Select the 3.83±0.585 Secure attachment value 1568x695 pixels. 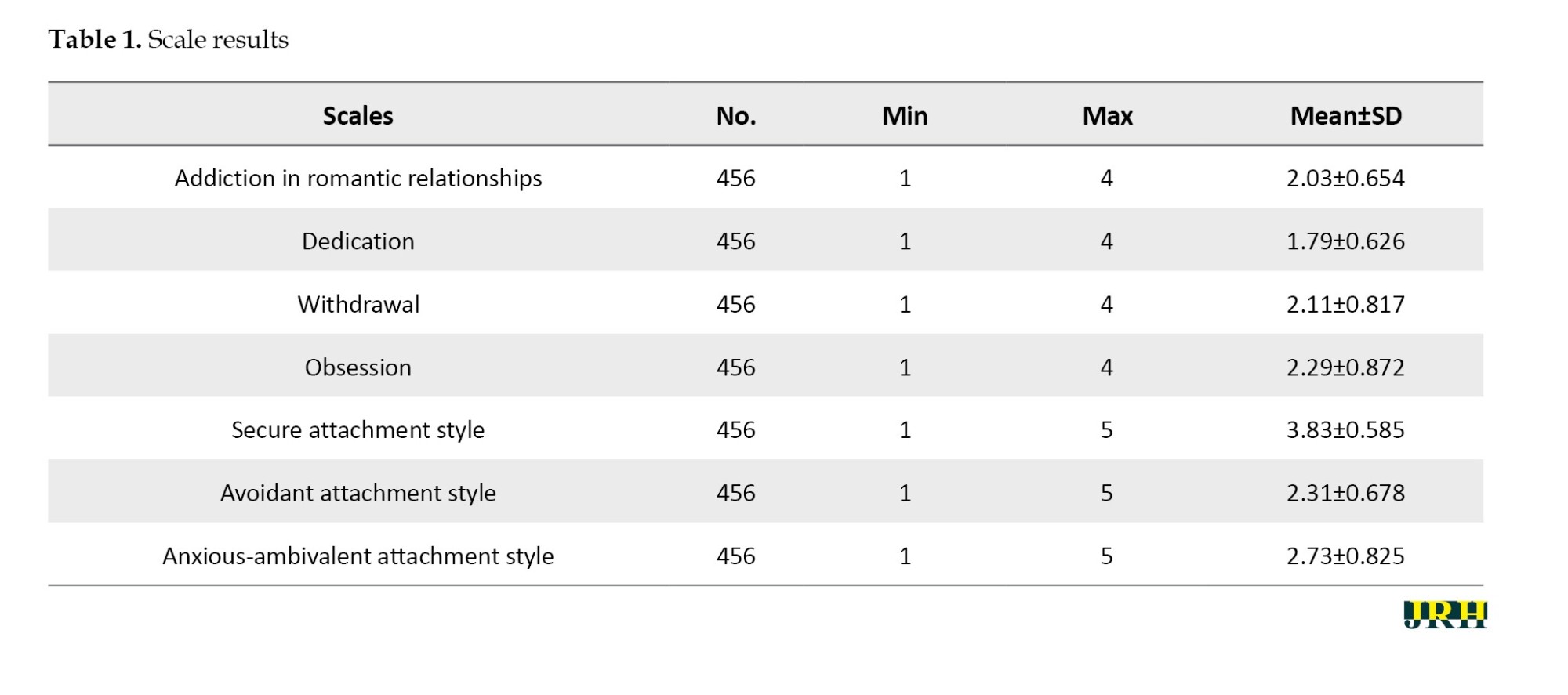(x=1346, y=430)
